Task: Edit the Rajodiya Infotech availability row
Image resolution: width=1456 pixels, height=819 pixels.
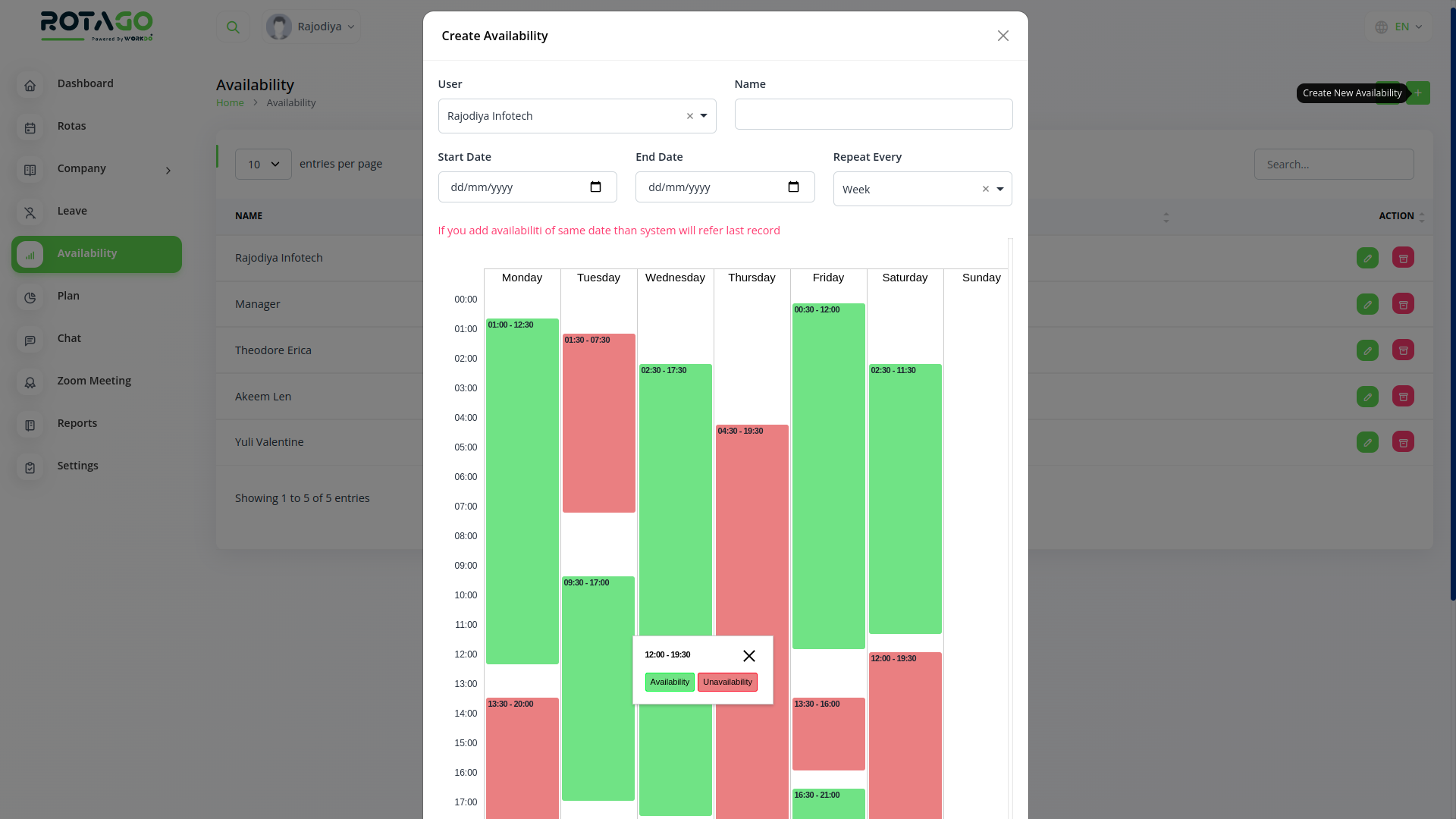Action: pos(1367,258)
